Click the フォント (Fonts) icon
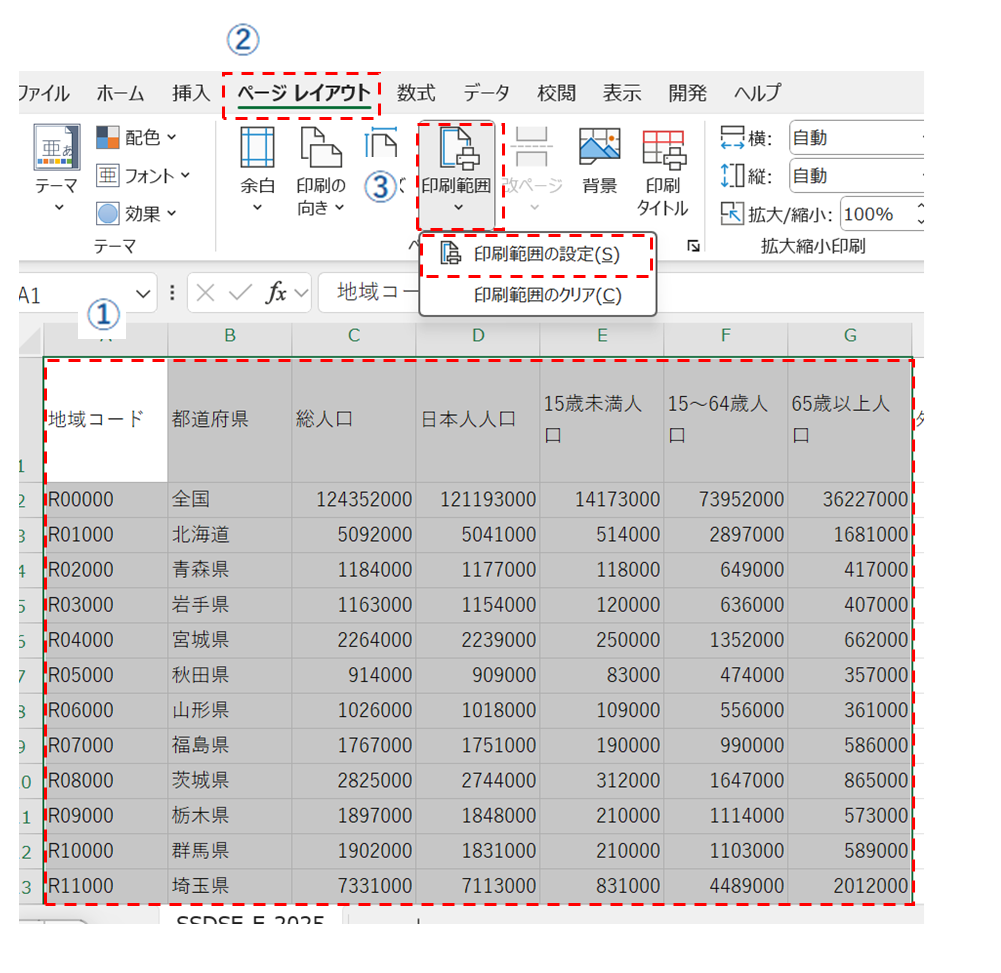 [108, 175]
